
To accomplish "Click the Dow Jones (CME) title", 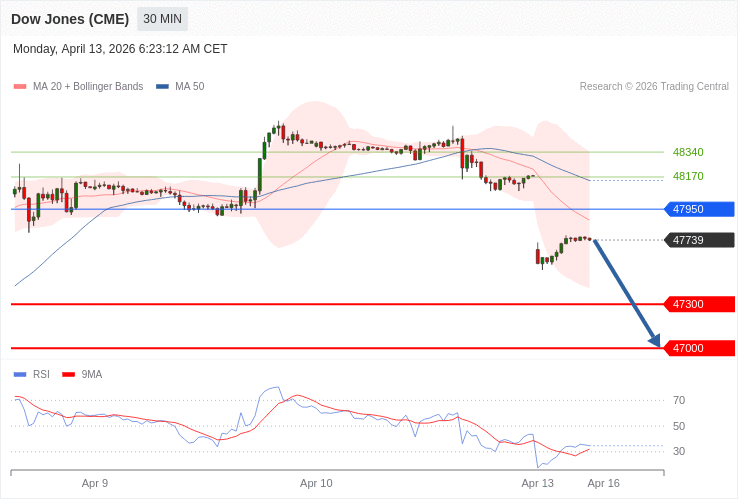I will coord(70,19).
